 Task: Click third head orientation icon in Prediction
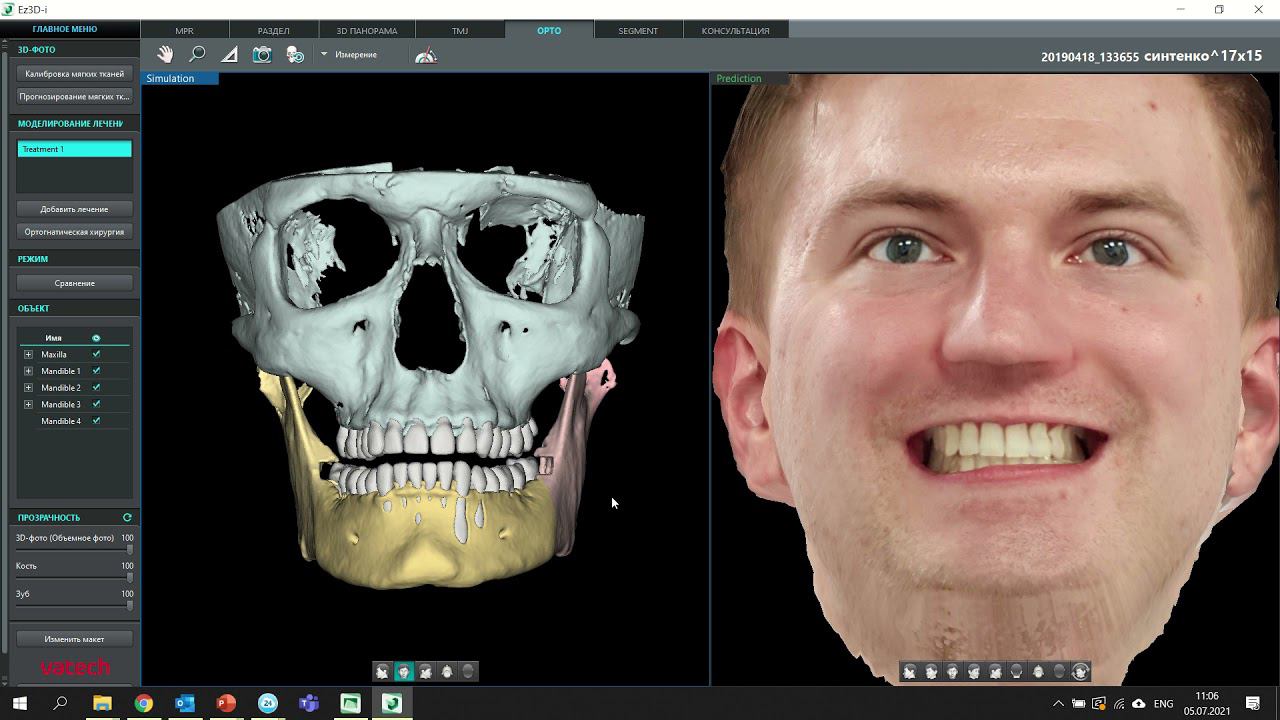point(952,672)
